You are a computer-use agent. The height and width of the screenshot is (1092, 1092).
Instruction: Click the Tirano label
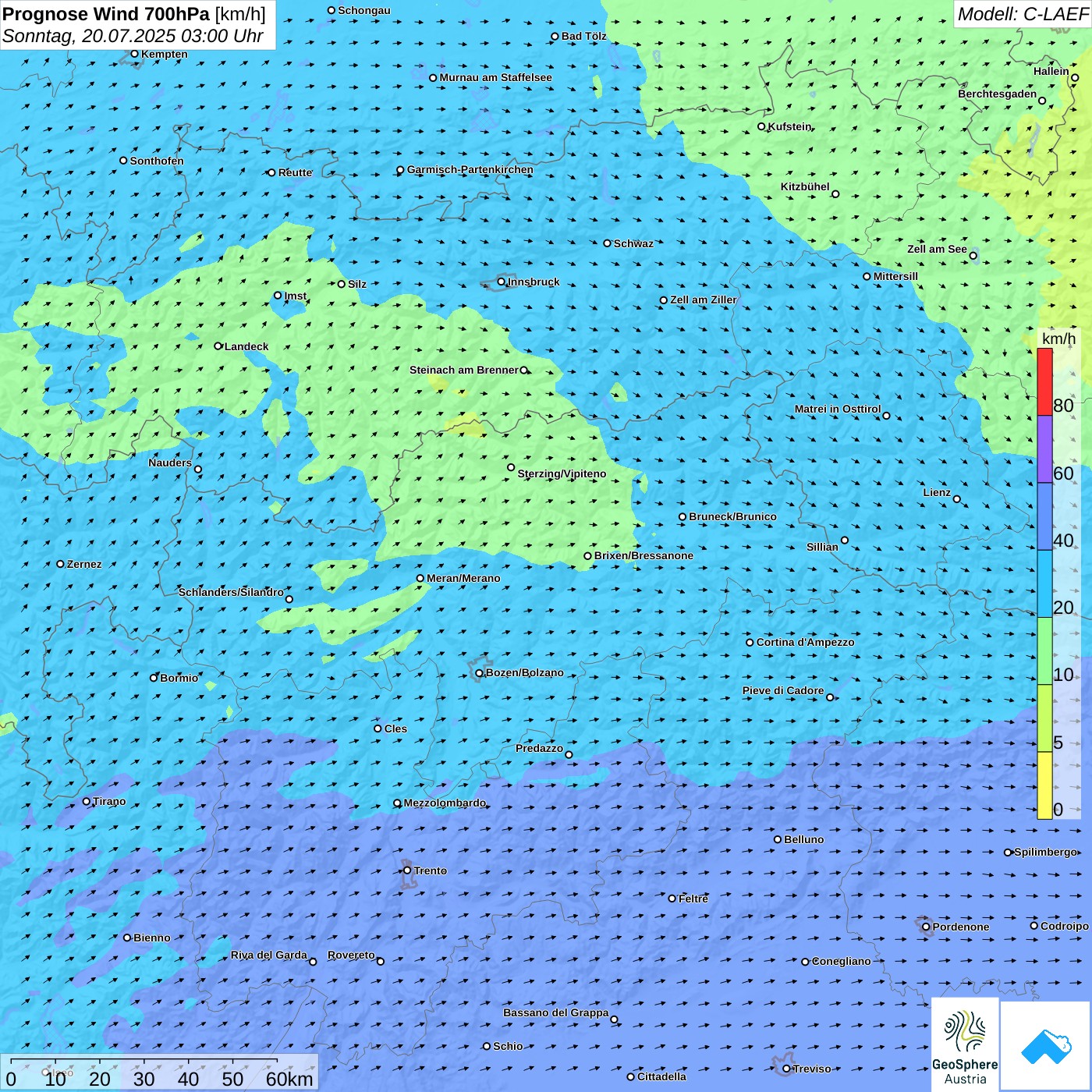click(x=109, y=801)
